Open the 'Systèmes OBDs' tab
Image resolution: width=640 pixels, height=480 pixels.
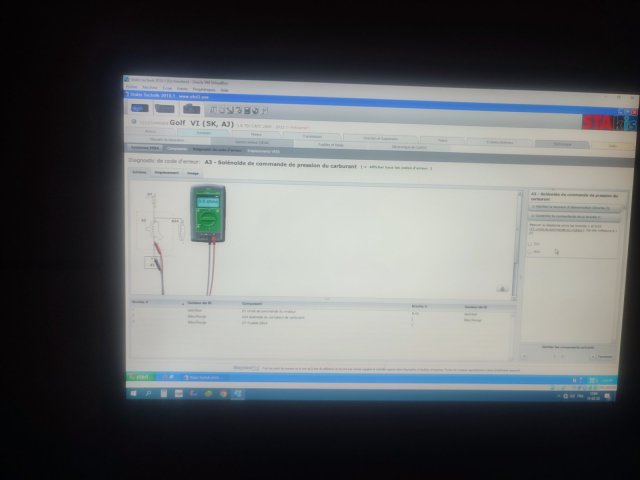(145, 148)
